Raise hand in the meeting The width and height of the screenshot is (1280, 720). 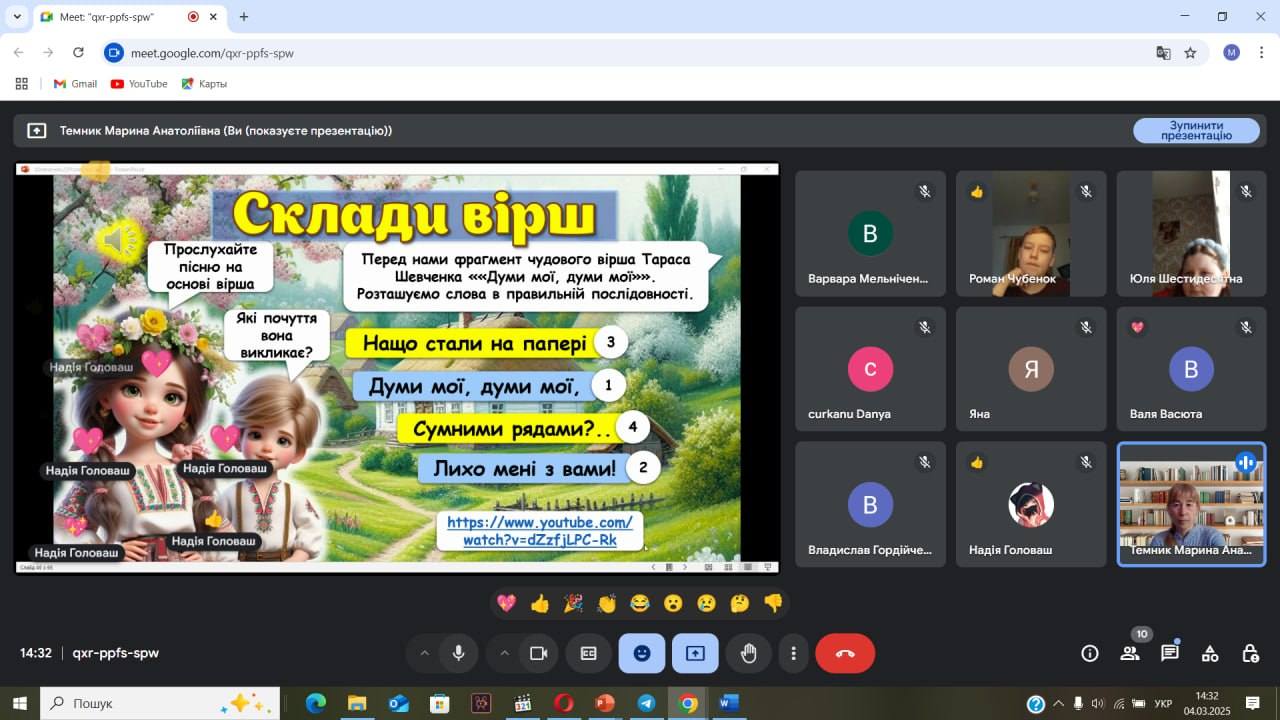point(748,653)
